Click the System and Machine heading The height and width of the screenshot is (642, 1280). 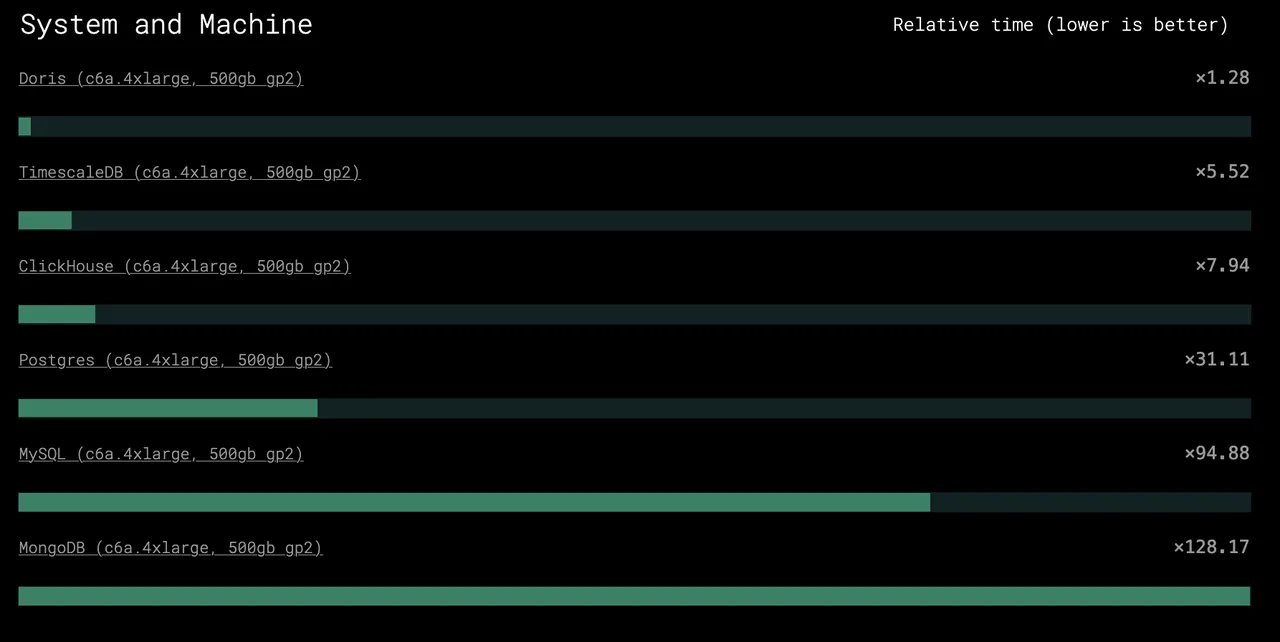click(x=166, y=25)
